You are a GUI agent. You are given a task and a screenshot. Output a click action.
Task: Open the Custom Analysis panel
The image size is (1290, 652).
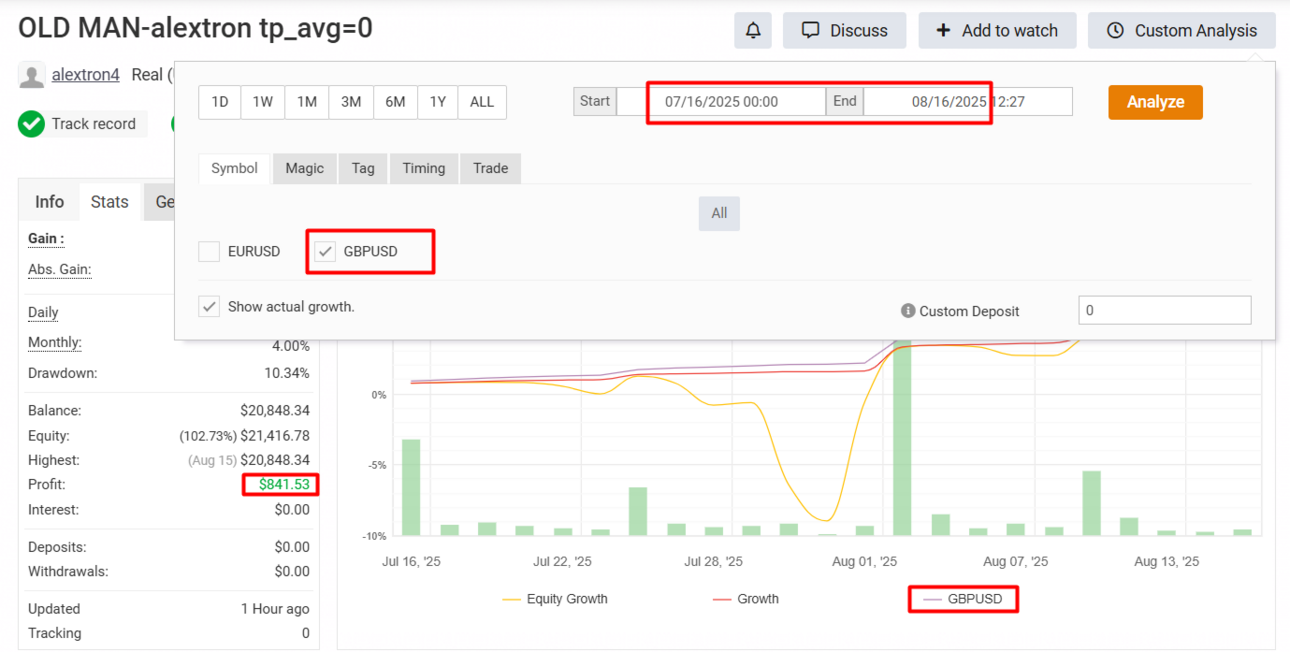point(1181,31)
